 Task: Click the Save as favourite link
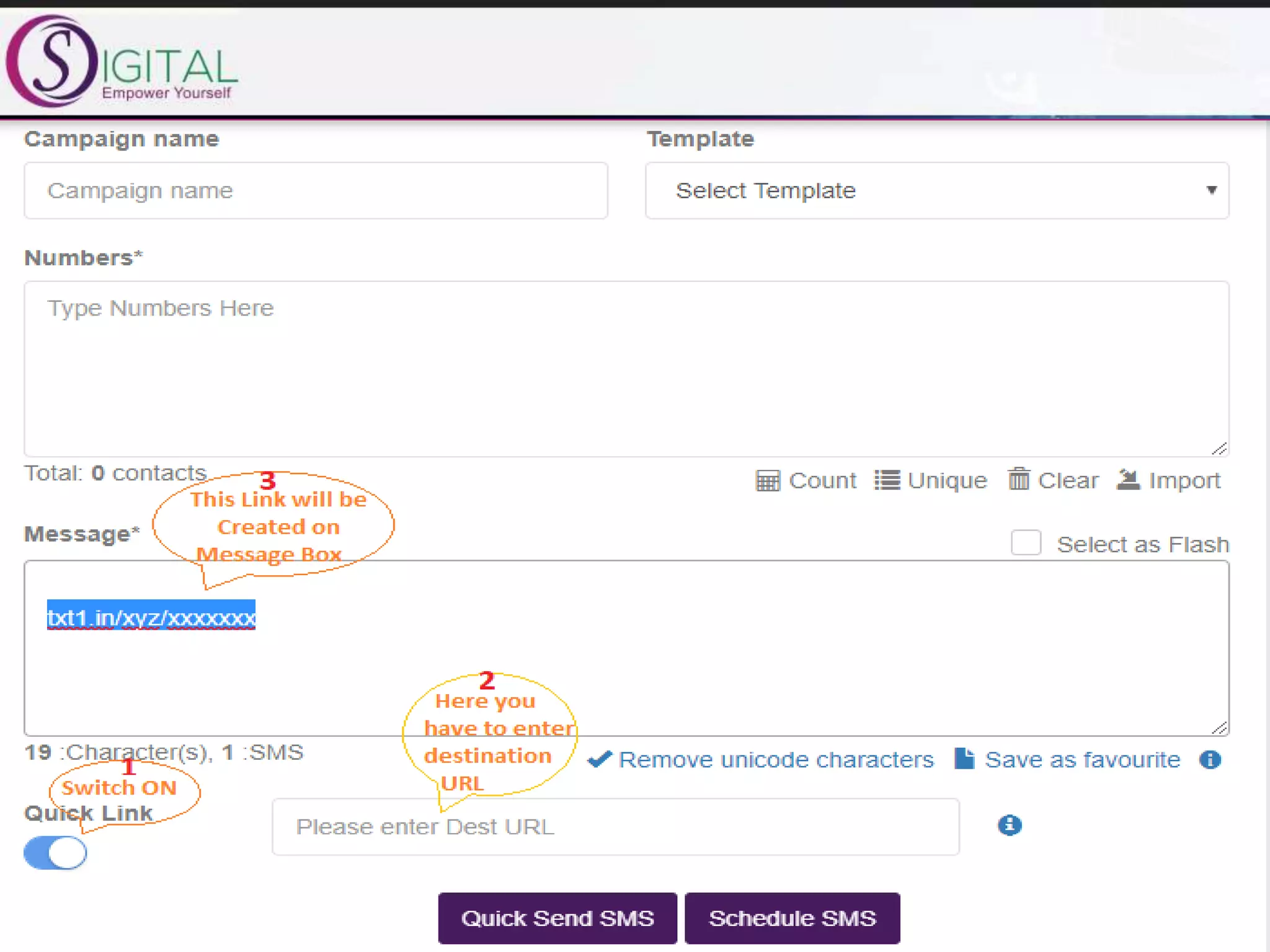[x=1082, y=760]
